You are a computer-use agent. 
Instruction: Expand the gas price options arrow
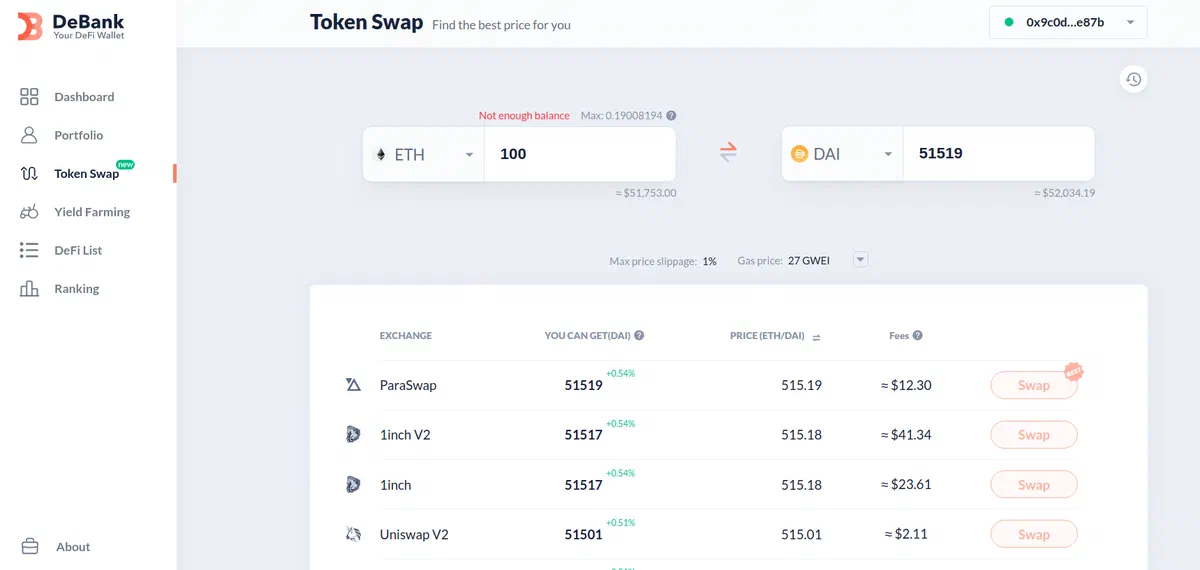coord(860,260)
